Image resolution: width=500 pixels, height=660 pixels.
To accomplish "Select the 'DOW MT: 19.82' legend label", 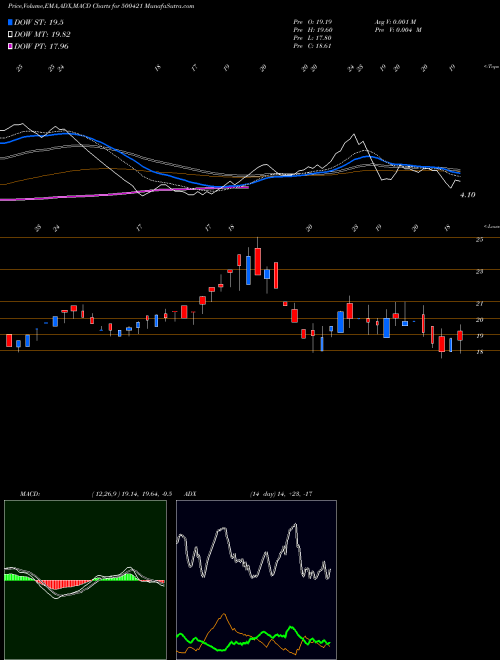I will coord(42,35).
